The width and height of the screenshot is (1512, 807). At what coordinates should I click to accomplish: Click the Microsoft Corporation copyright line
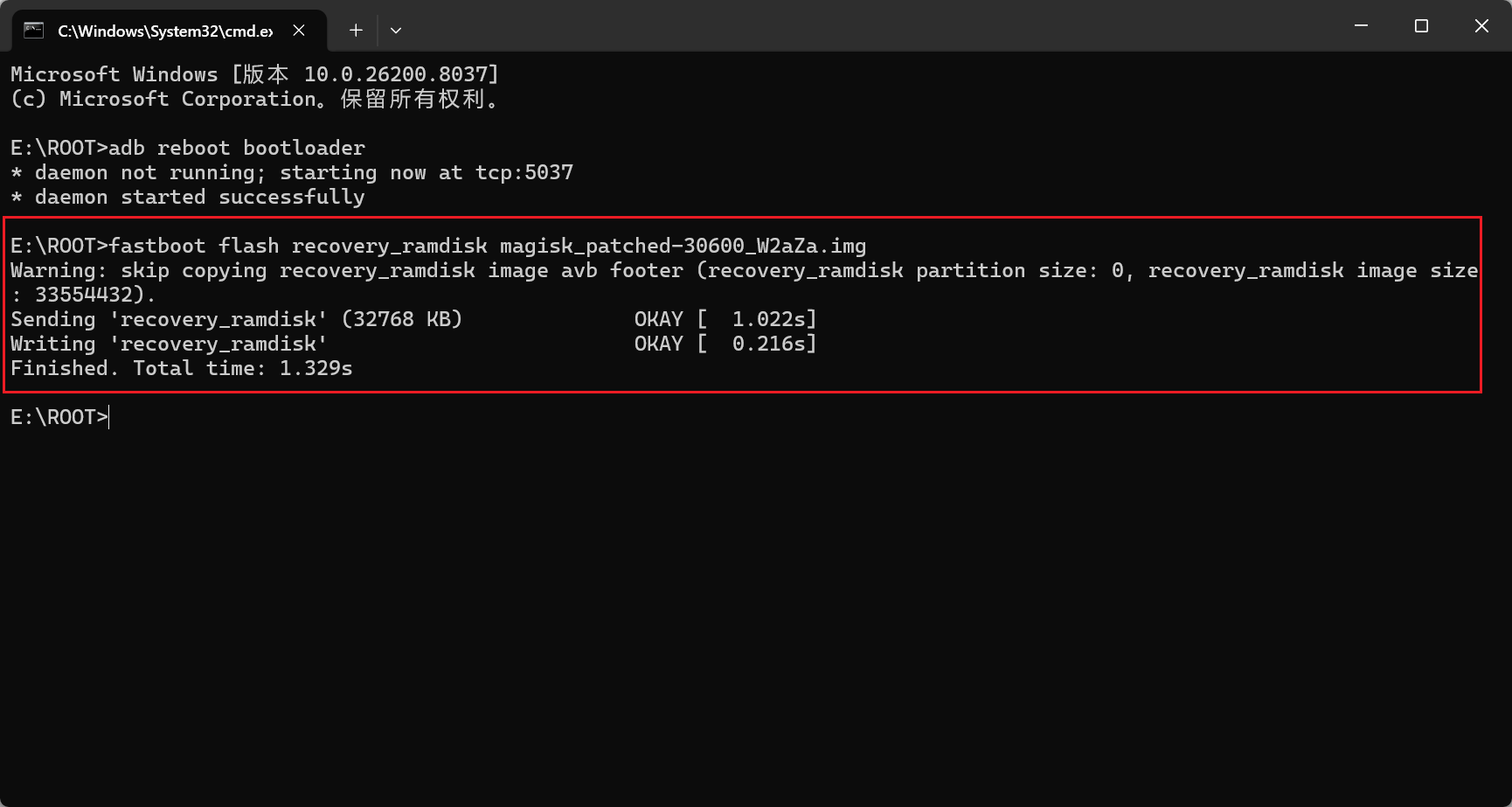tap(254, 99)
